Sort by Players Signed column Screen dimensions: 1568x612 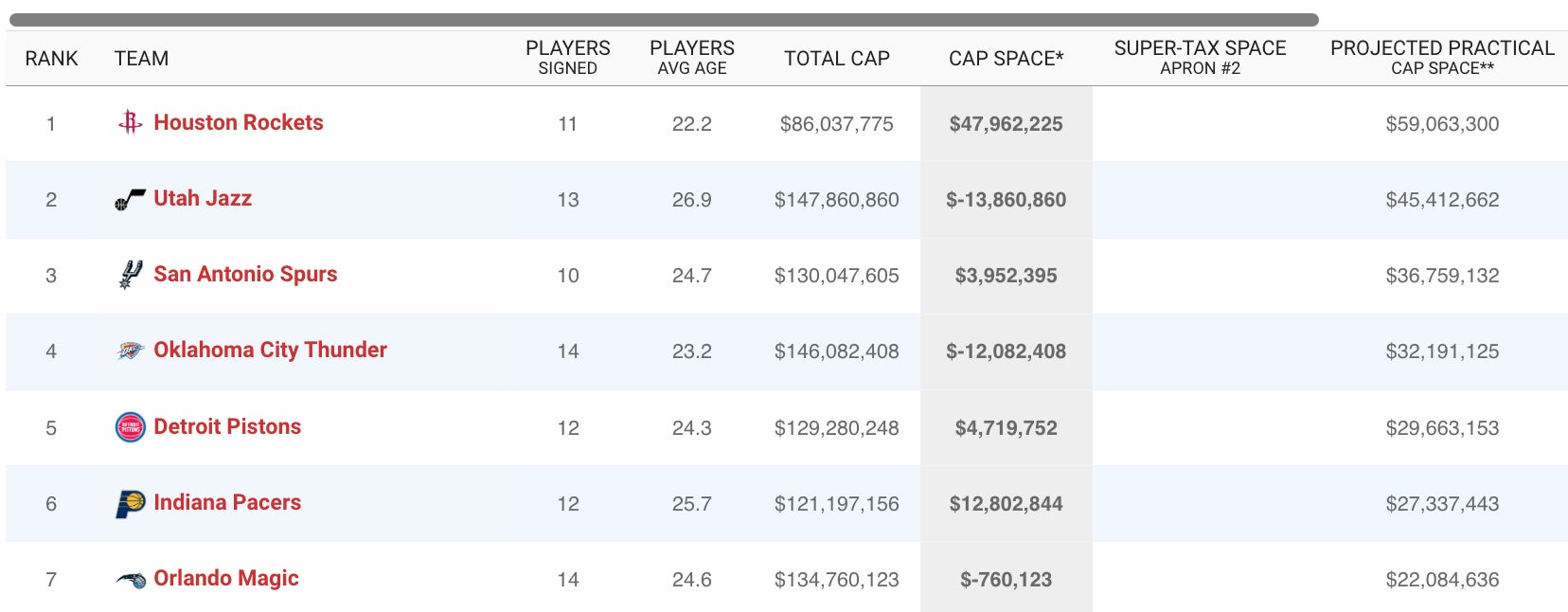[x=567, y=58]
